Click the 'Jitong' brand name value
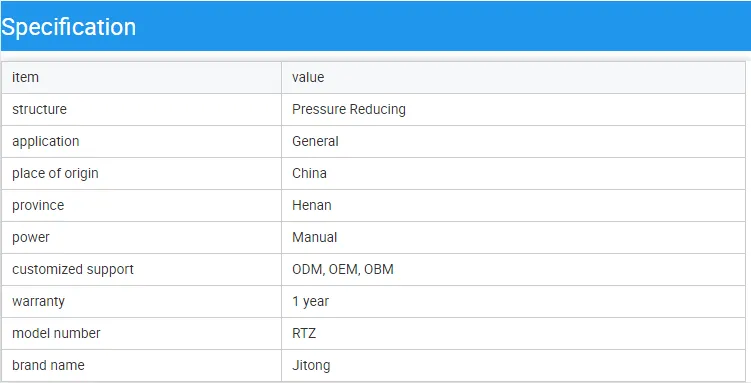 (x=311, y=365)
